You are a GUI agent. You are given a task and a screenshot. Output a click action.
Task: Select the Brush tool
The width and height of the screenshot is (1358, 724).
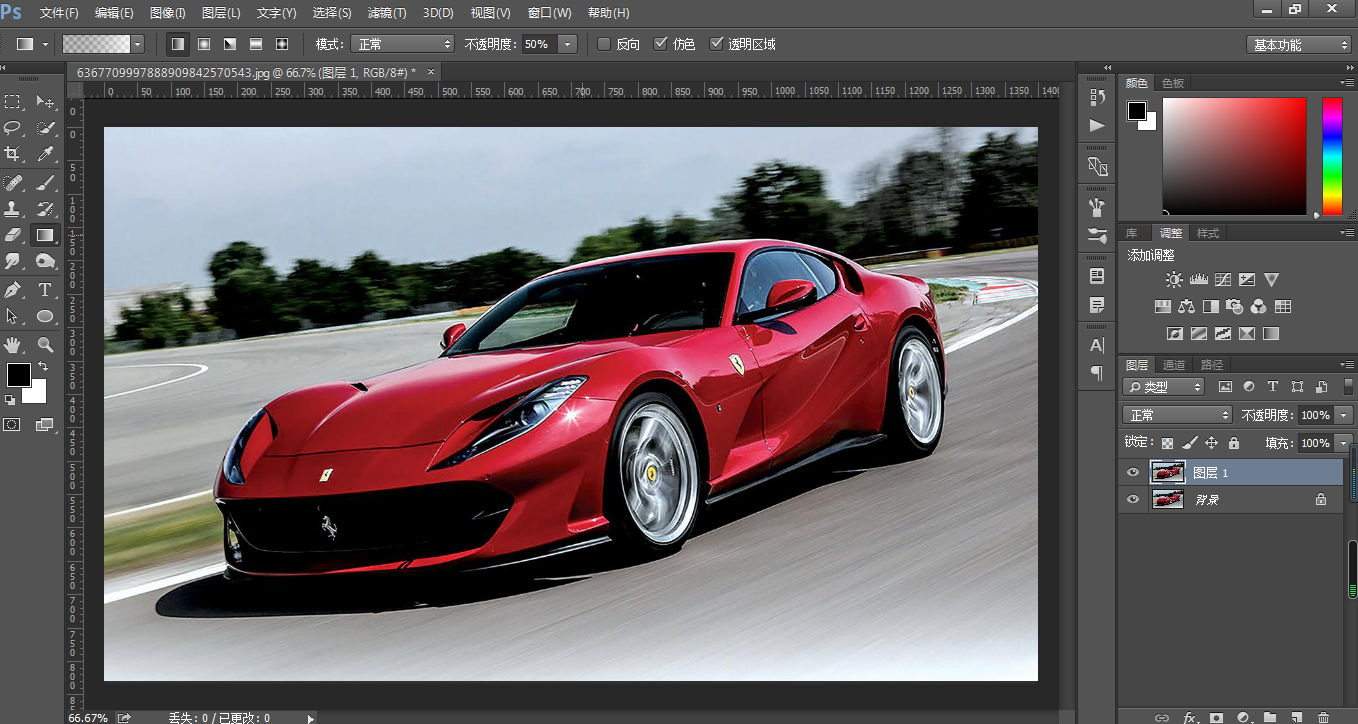[45, 183]
